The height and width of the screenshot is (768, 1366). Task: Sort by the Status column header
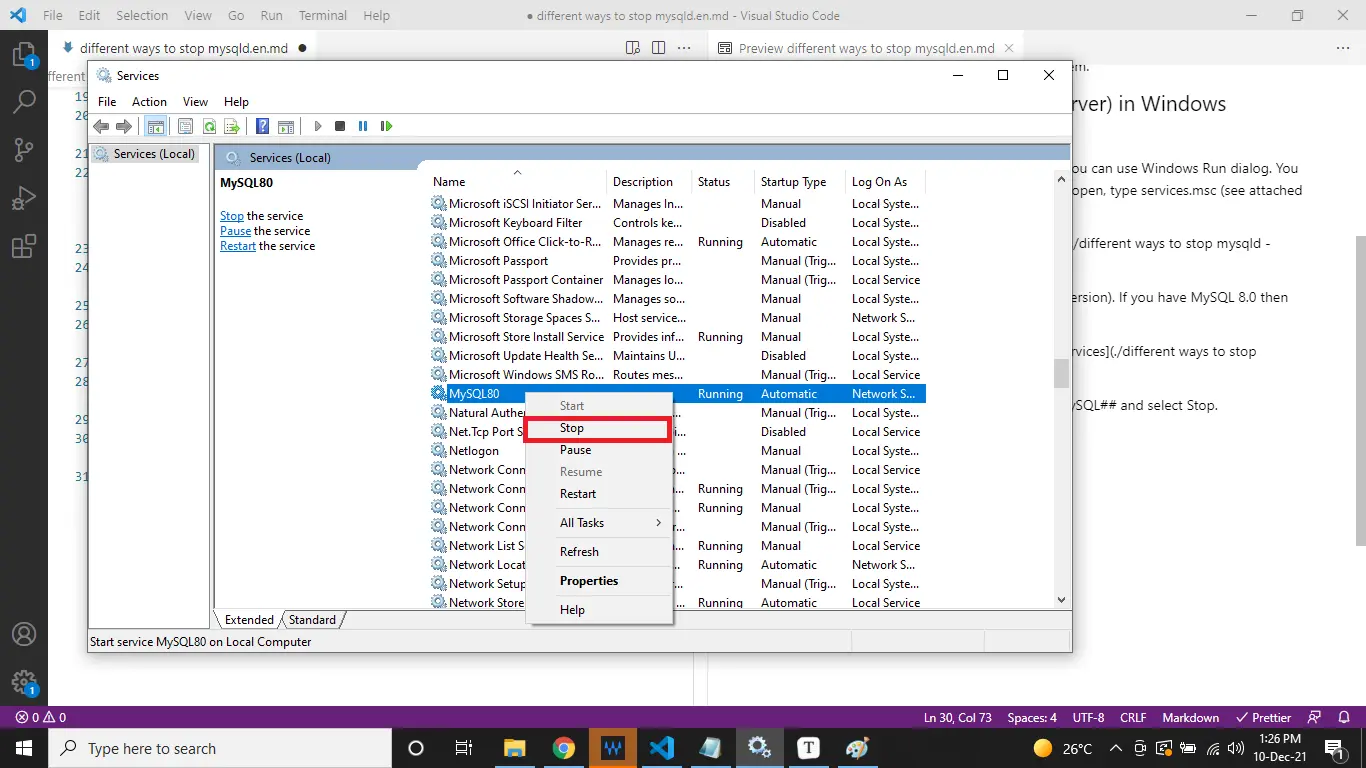[x=723, y=182]
